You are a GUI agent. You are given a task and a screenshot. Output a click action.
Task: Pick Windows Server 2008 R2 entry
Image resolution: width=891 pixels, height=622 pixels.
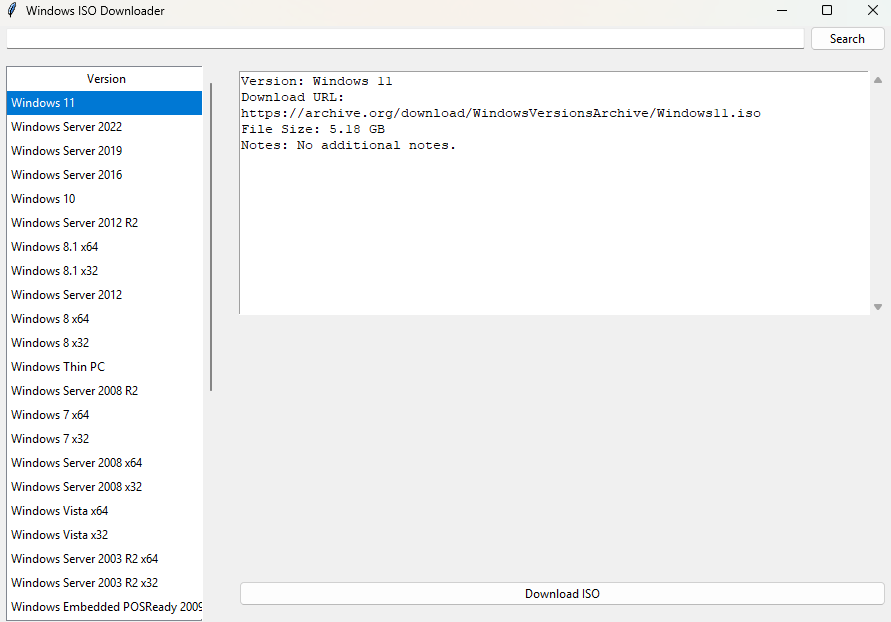pyautogui.click(x=105, y=391)
